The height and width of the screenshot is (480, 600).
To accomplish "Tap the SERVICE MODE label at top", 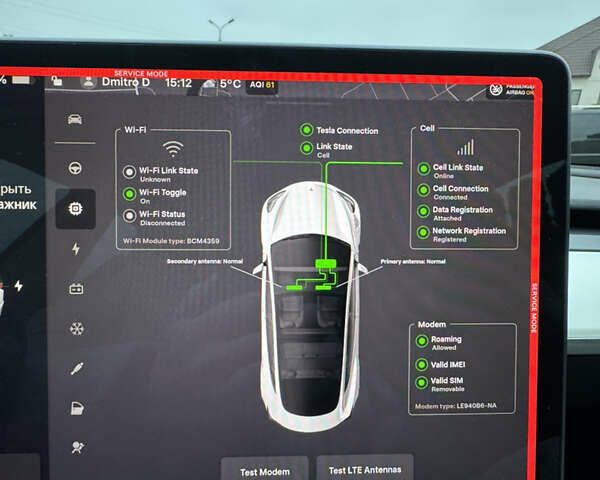I will pos(141,73).
